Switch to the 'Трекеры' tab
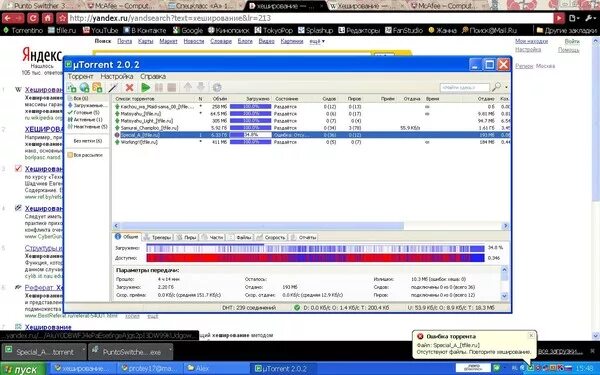 click(158, 237)
